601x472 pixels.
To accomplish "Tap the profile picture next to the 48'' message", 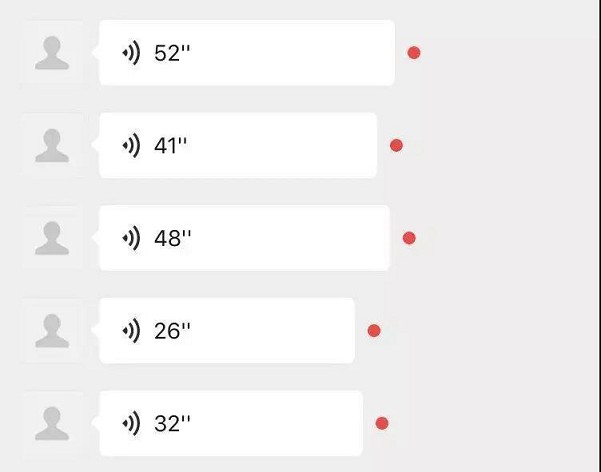I will pyautogui.click(x=52, y=238).
